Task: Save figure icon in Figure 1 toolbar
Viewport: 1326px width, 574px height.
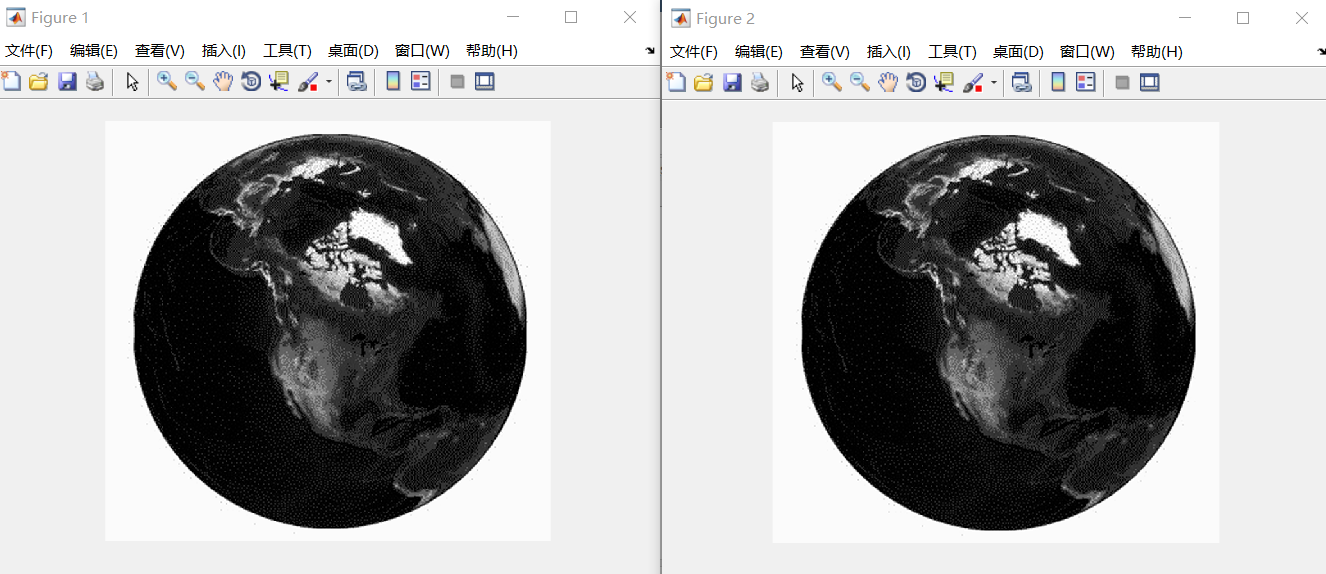Action: pos(67,82)
